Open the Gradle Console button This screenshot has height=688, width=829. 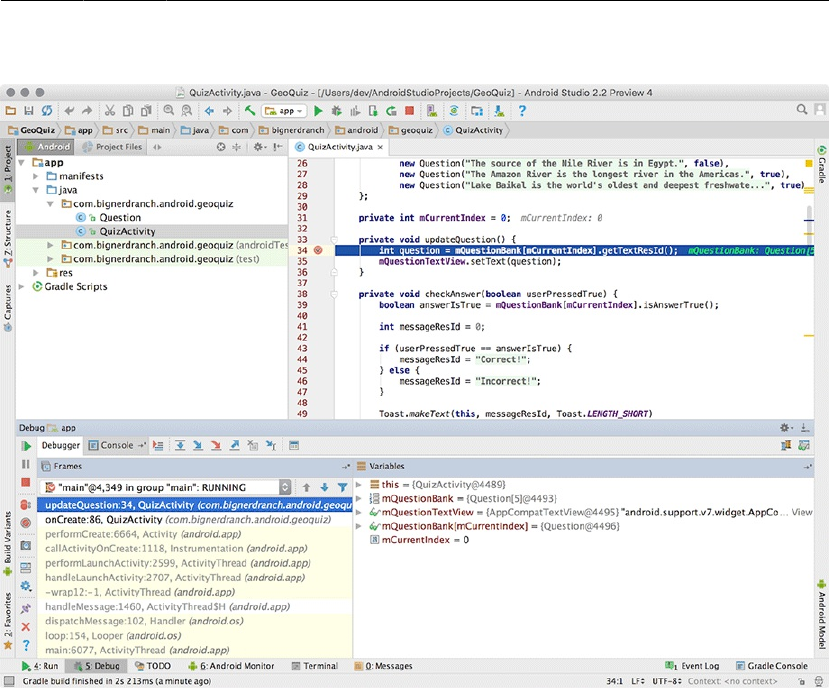[772, 665]
